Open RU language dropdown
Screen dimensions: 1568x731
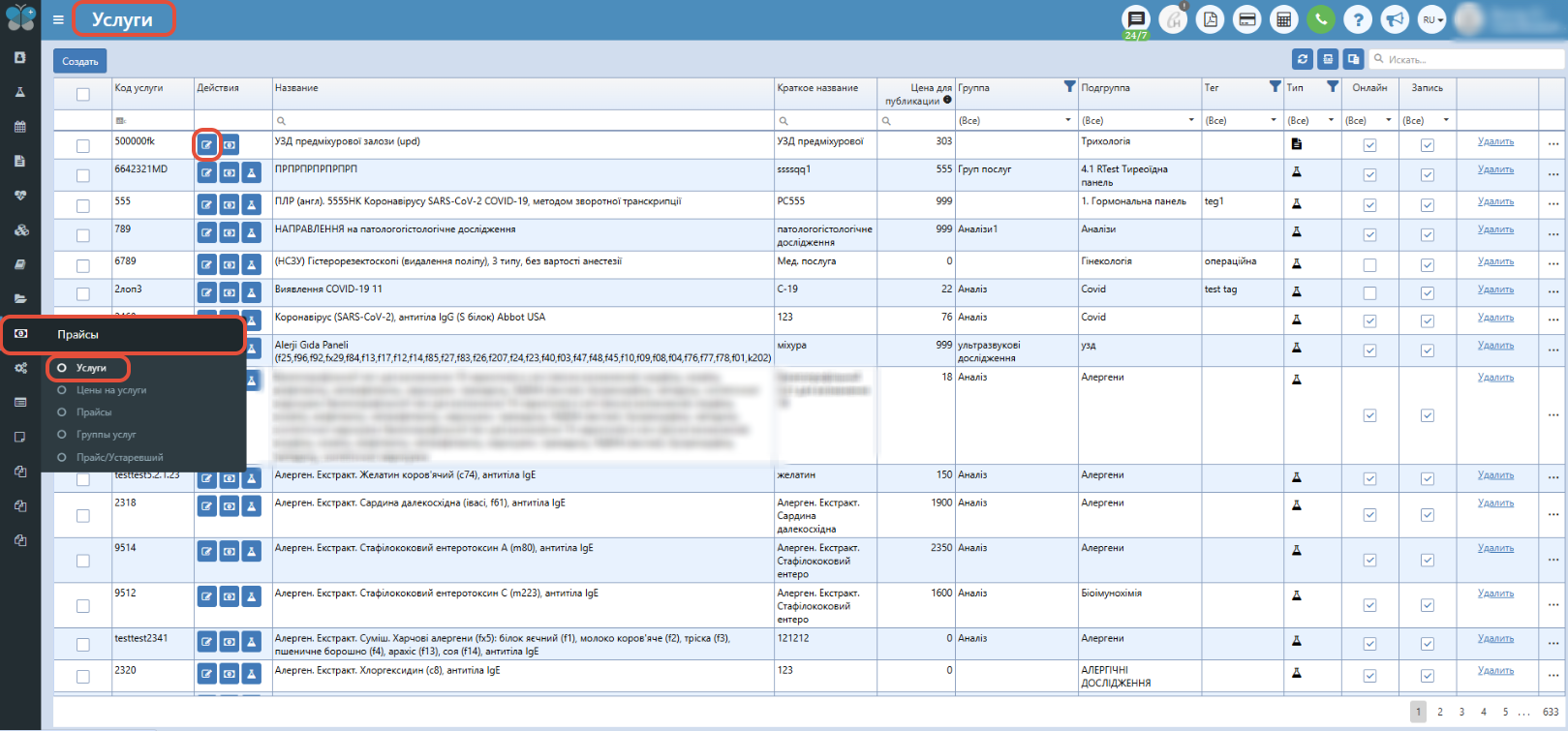click(1432, 19)
